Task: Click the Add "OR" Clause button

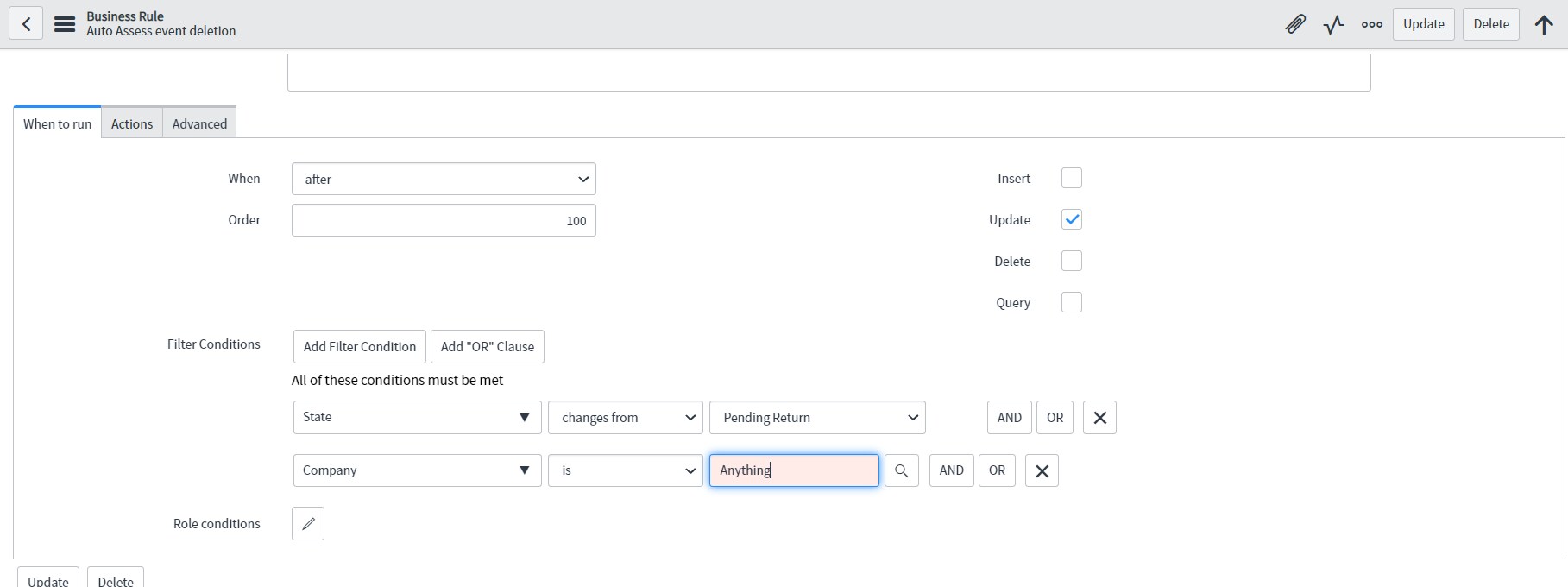Action: 487,347
